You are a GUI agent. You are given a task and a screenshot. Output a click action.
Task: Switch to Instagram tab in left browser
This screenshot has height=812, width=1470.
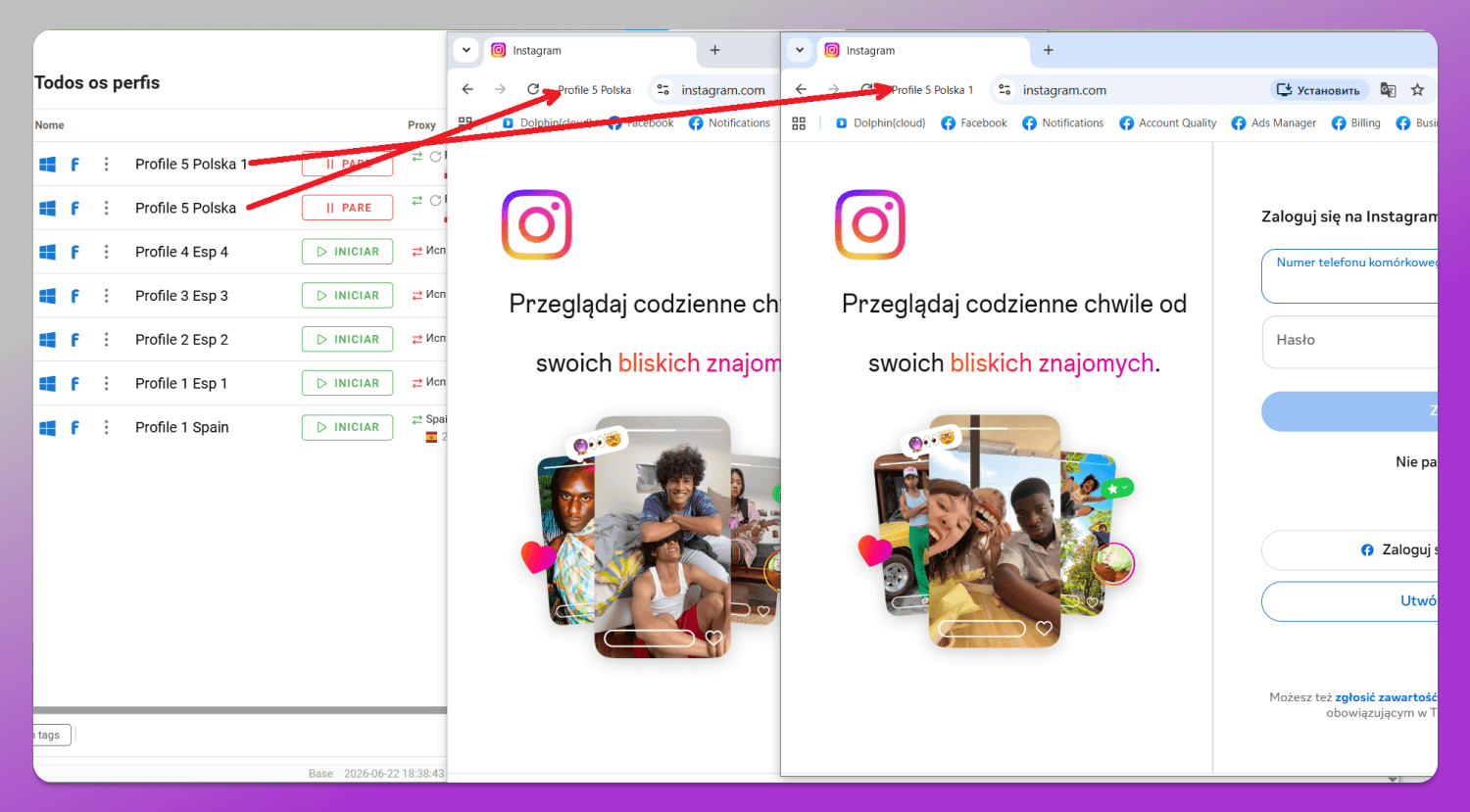pyautogui.click(x=591, y=51)
